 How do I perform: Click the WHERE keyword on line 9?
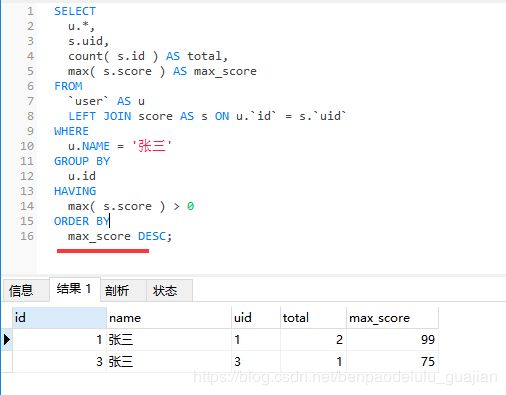click(x=71, y=131)
